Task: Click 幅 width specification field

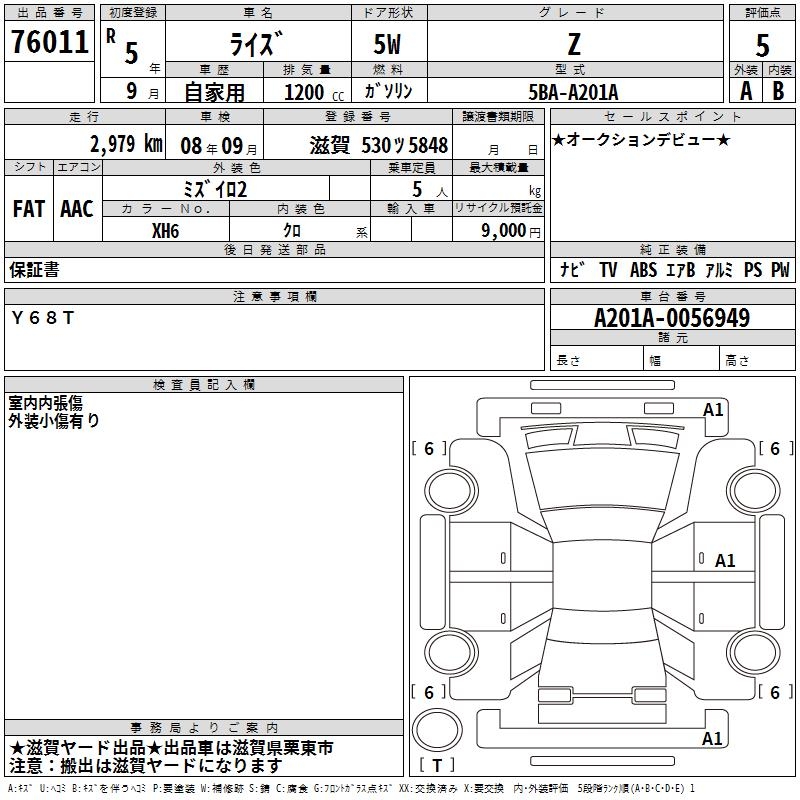Action: 681,360
